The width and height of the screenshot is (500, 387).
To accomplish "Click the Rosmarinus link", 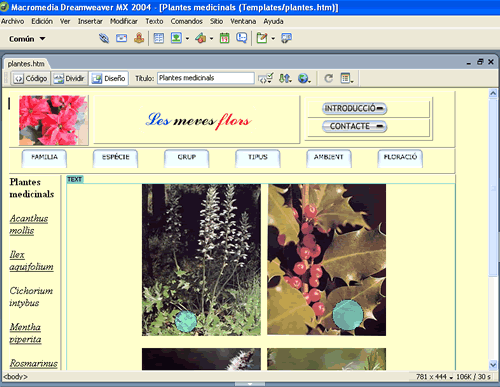I will [33, 363].
